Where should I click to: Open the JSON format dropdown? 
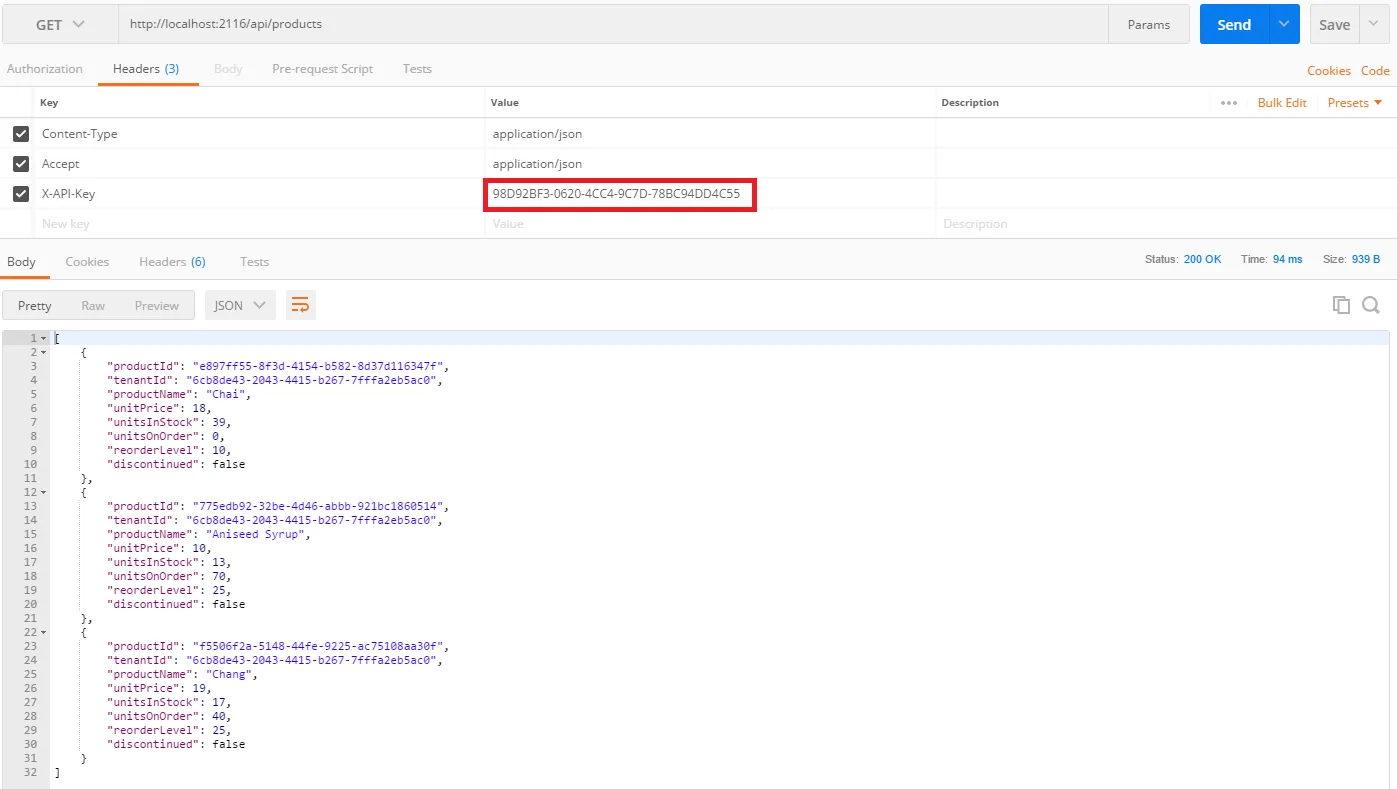[x=240, y=305]
